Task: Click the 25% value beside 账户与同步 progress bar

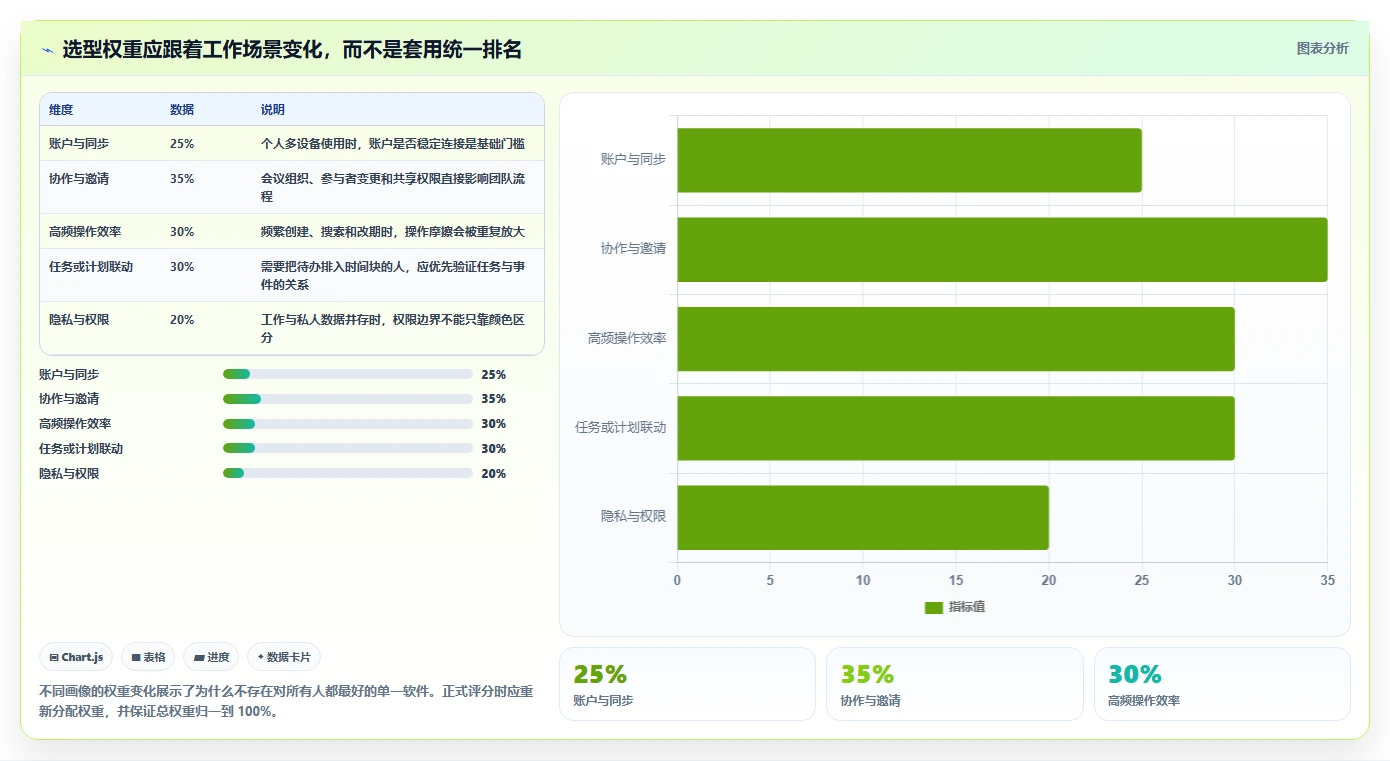Action: point(493,375)
